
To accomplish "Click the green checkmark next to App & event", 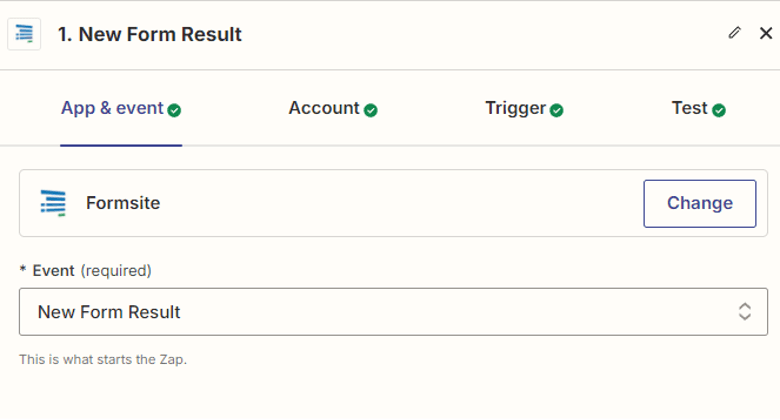I will pos(175,110).
